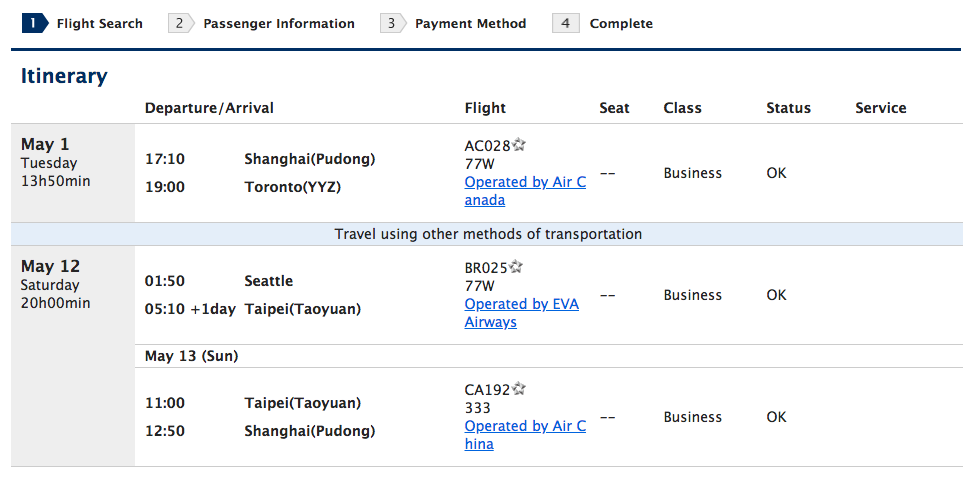
Task: Open Operated by EVA Airways link
Action: [x=522, y=313]
